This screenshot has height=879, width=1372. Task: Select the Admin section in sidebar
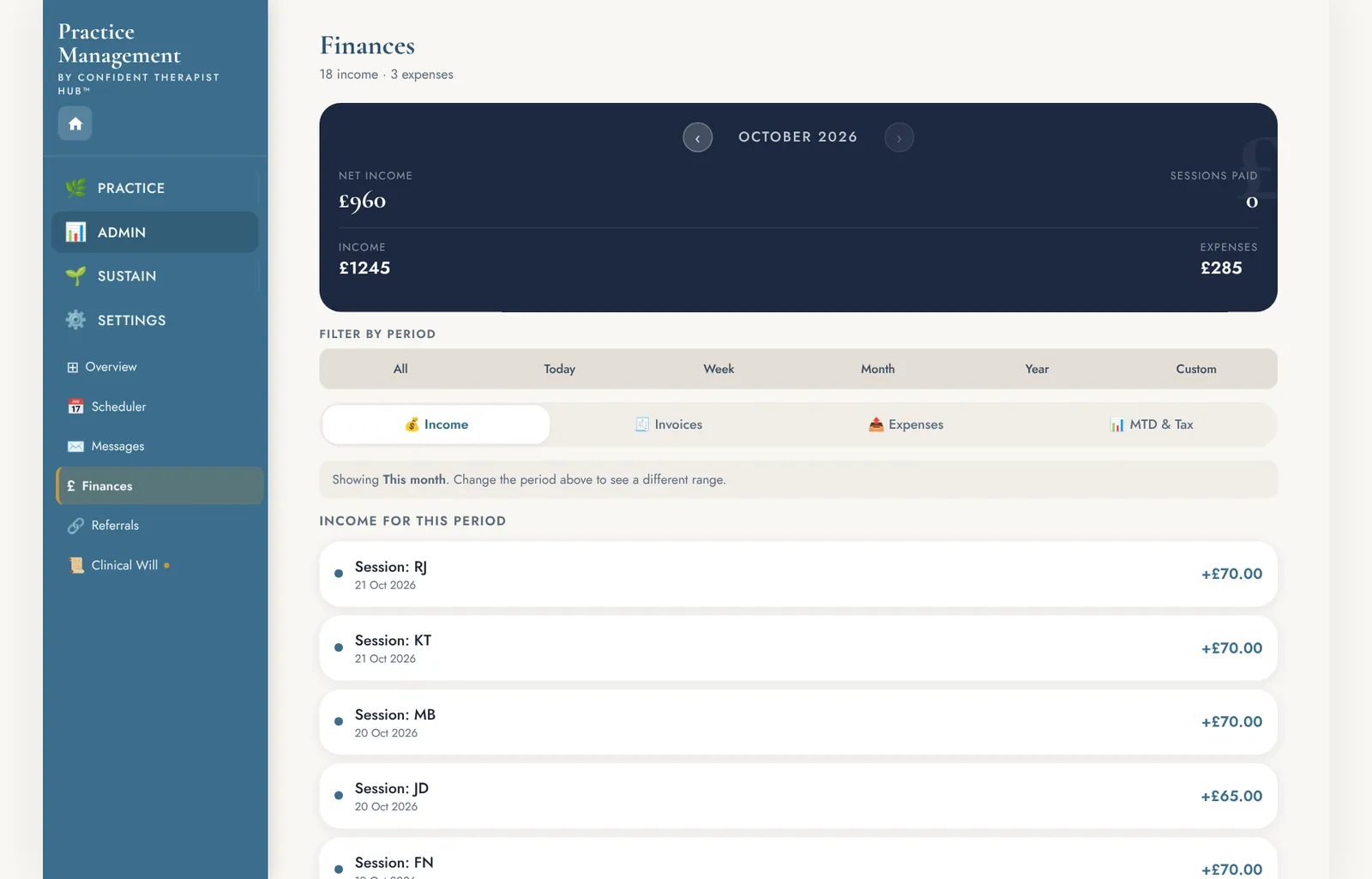point(154,232)
